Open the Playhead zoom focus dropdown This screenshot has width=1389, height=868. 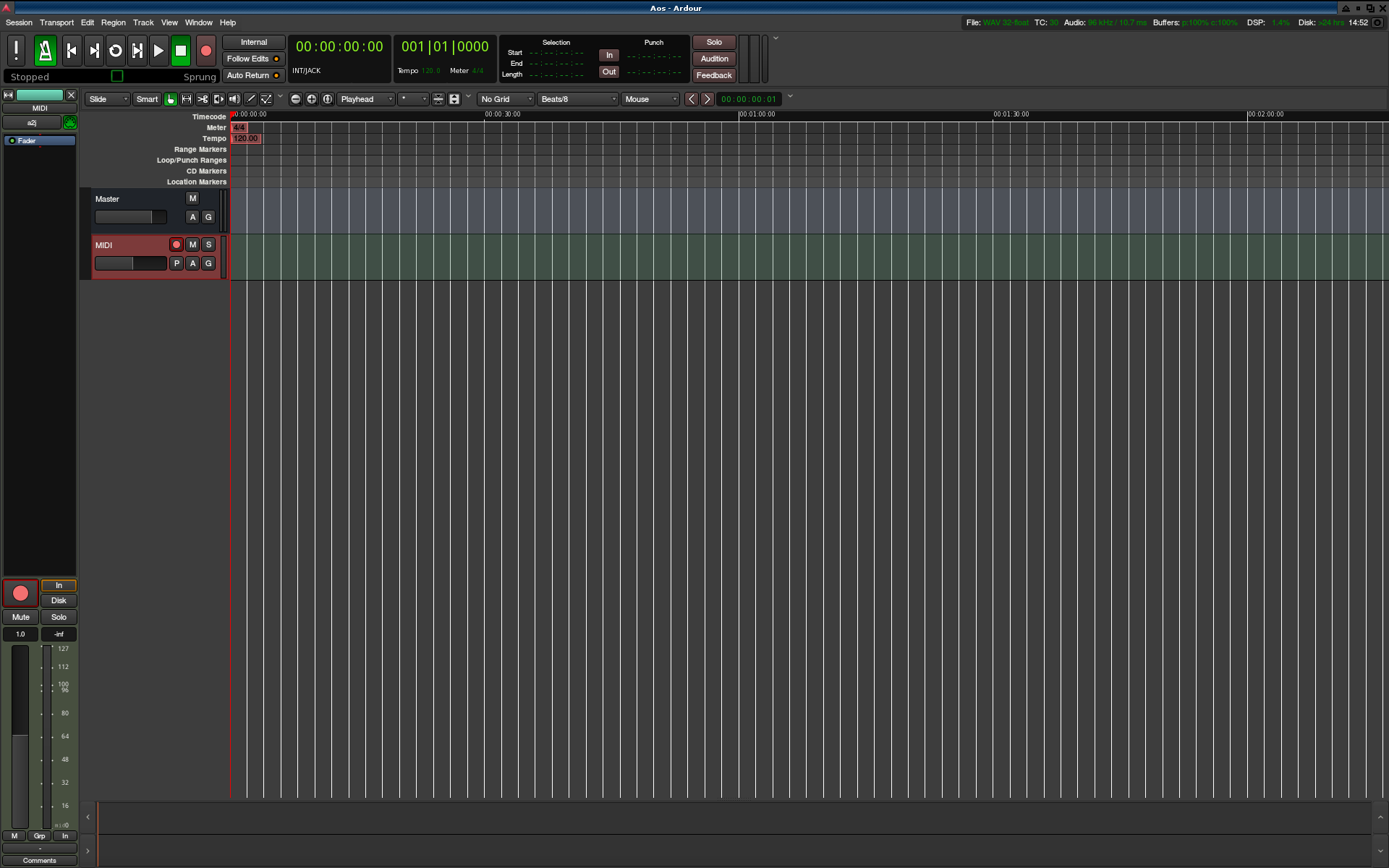point(366,99)
